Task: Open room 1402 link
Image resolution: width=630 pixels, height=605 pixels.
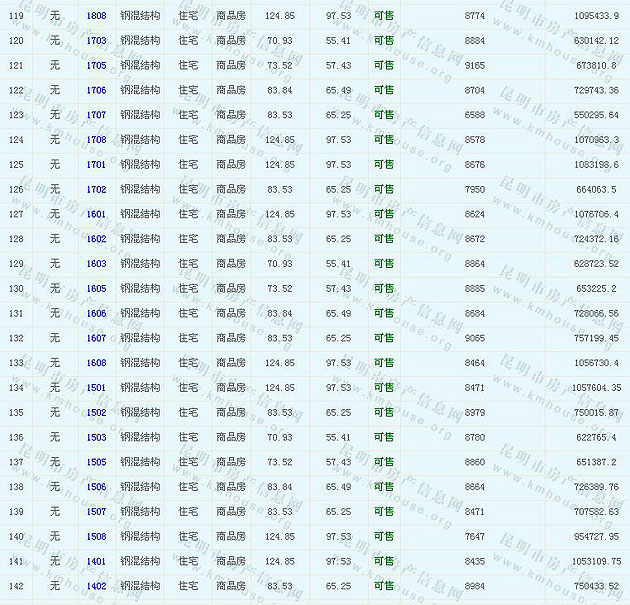Action: point(96,586)
